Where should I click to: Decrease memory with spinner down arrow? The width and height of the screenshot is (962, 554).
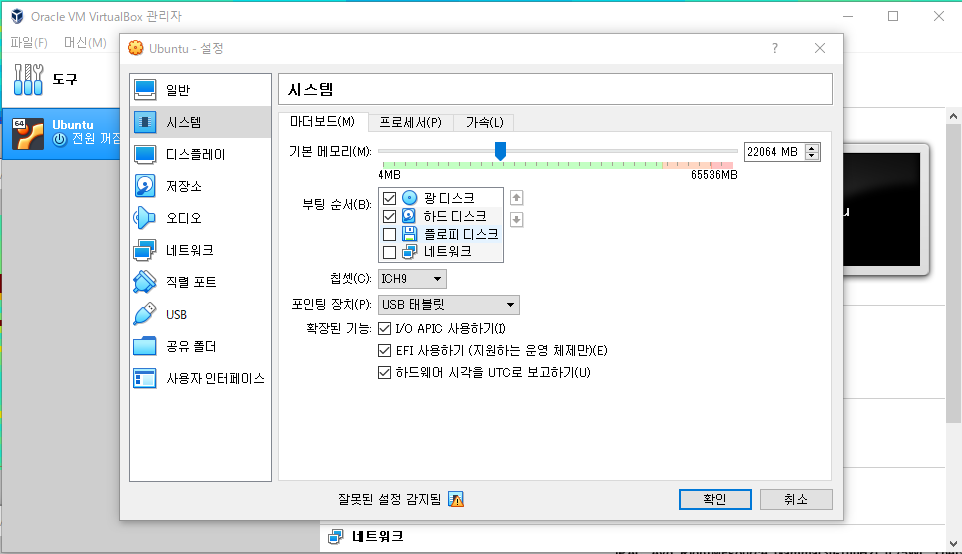pos(812,155)
